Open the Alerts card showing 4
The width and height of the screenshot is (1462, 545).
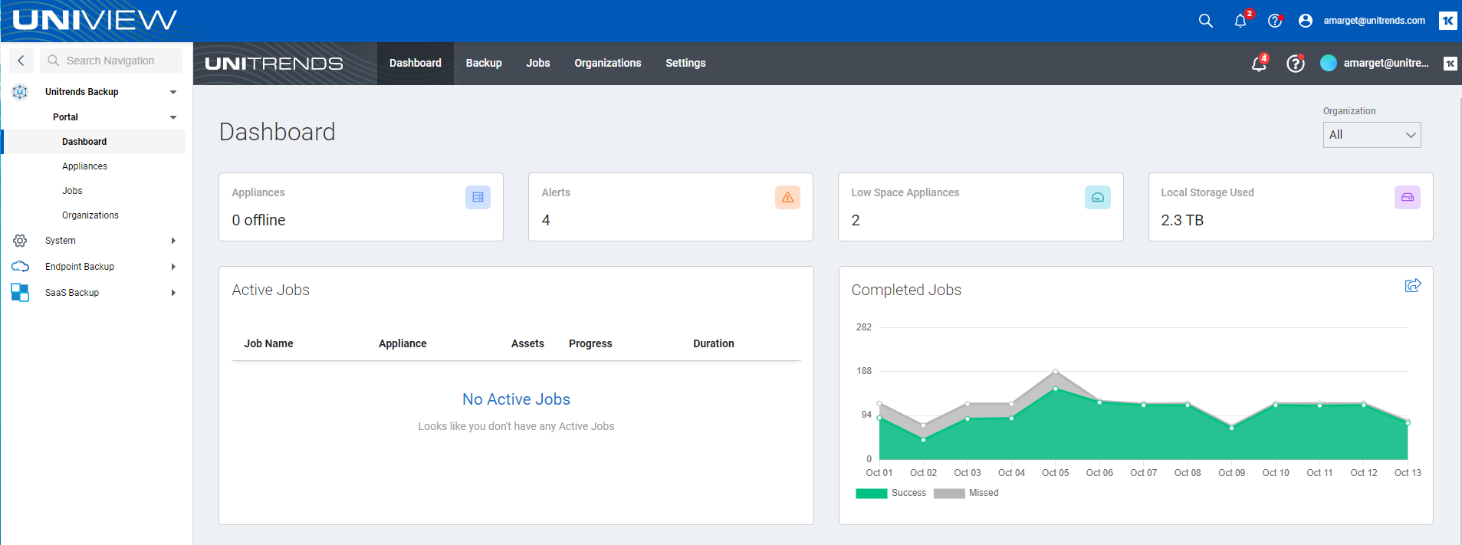(671, 207)
